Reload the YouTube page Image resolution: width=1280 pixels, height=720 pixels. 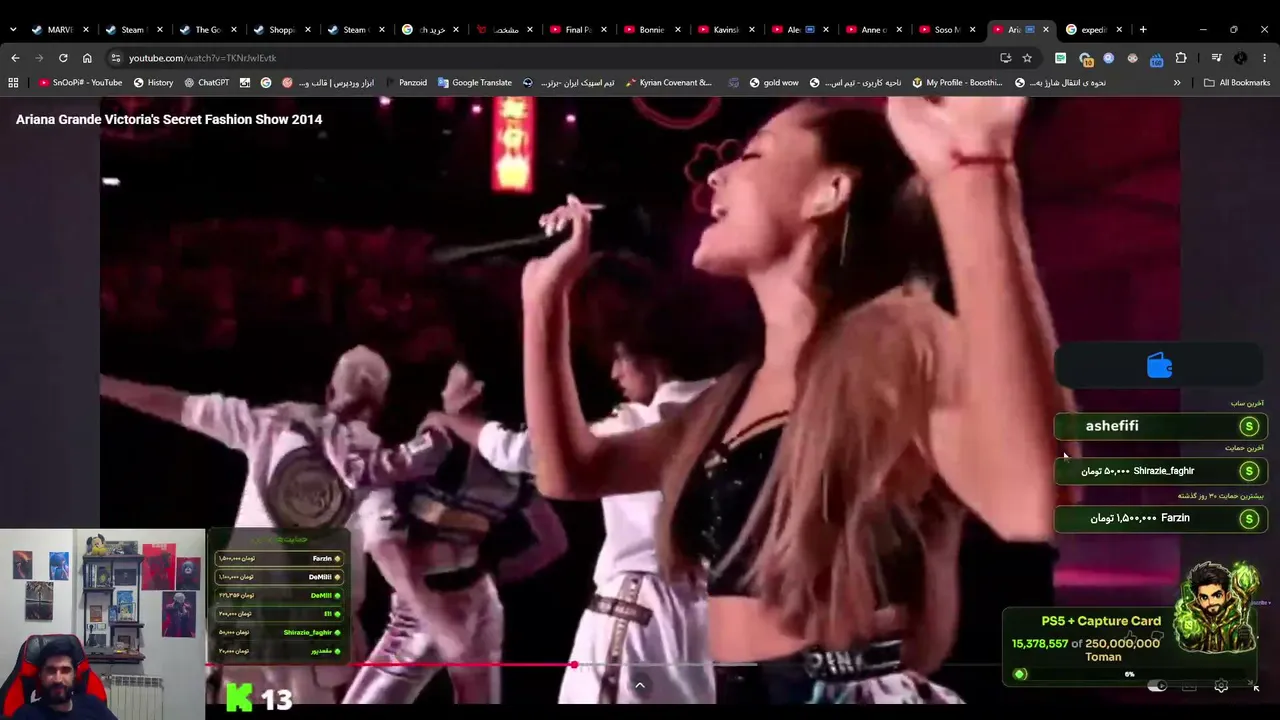point(63,58)
